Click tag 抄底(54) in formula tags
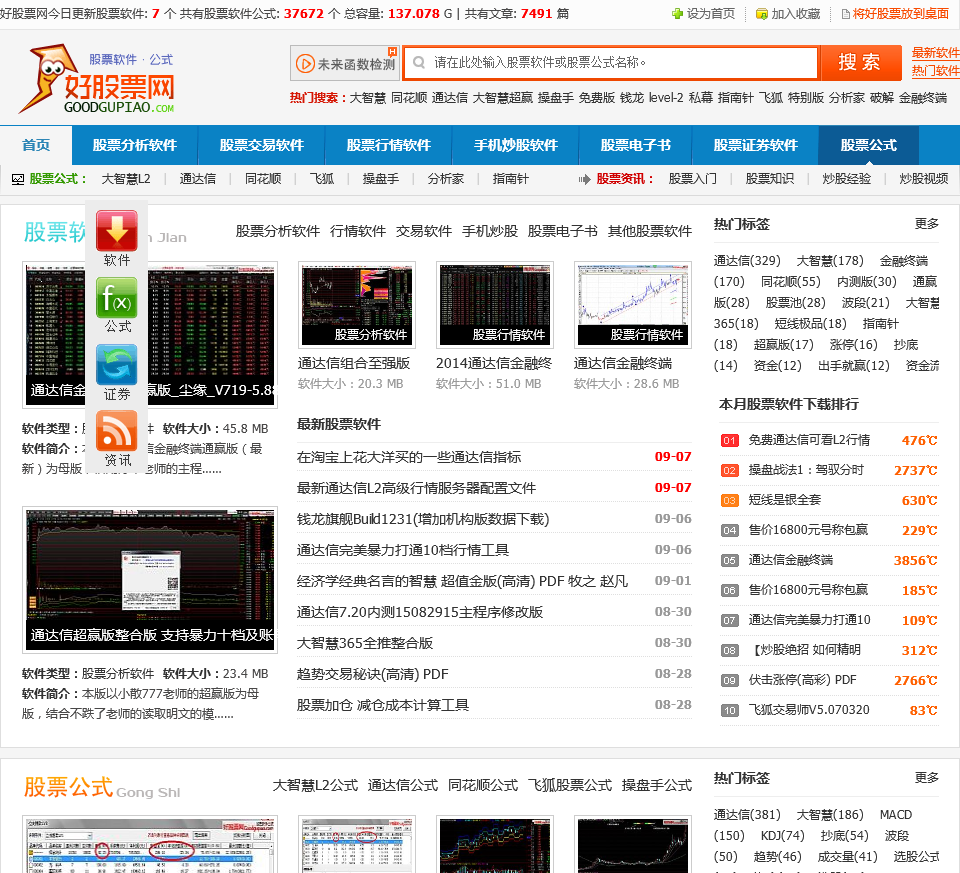This screenshot has height=873, width=960. (x=844, y=836)
